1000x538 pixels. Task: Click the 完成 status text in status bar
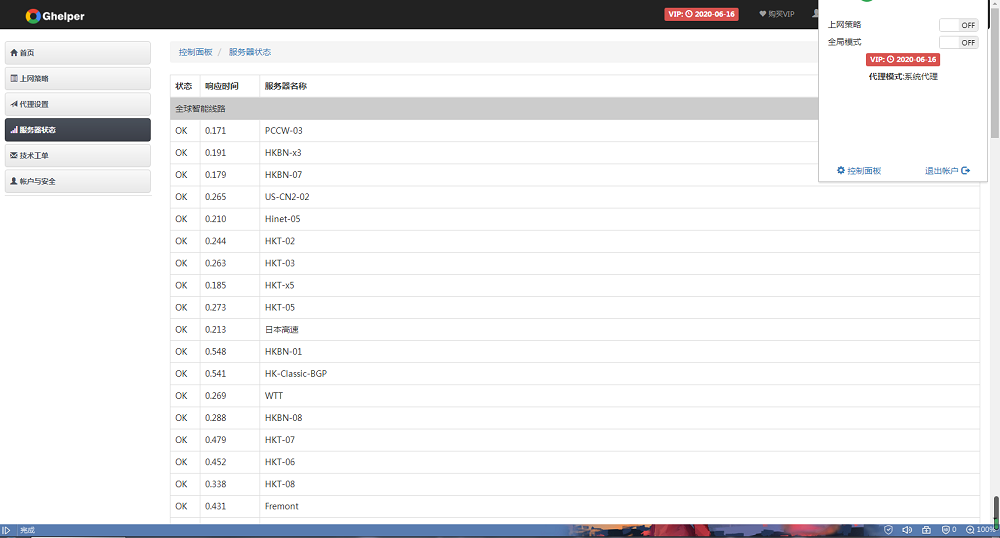pos(27,530)
